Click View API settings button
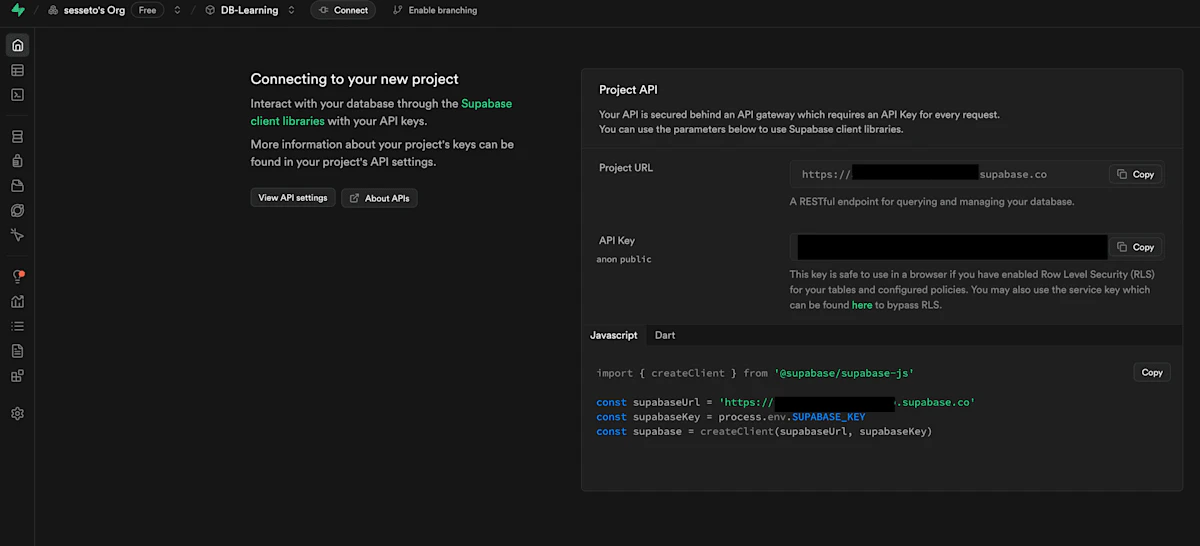 pos(293,198)
